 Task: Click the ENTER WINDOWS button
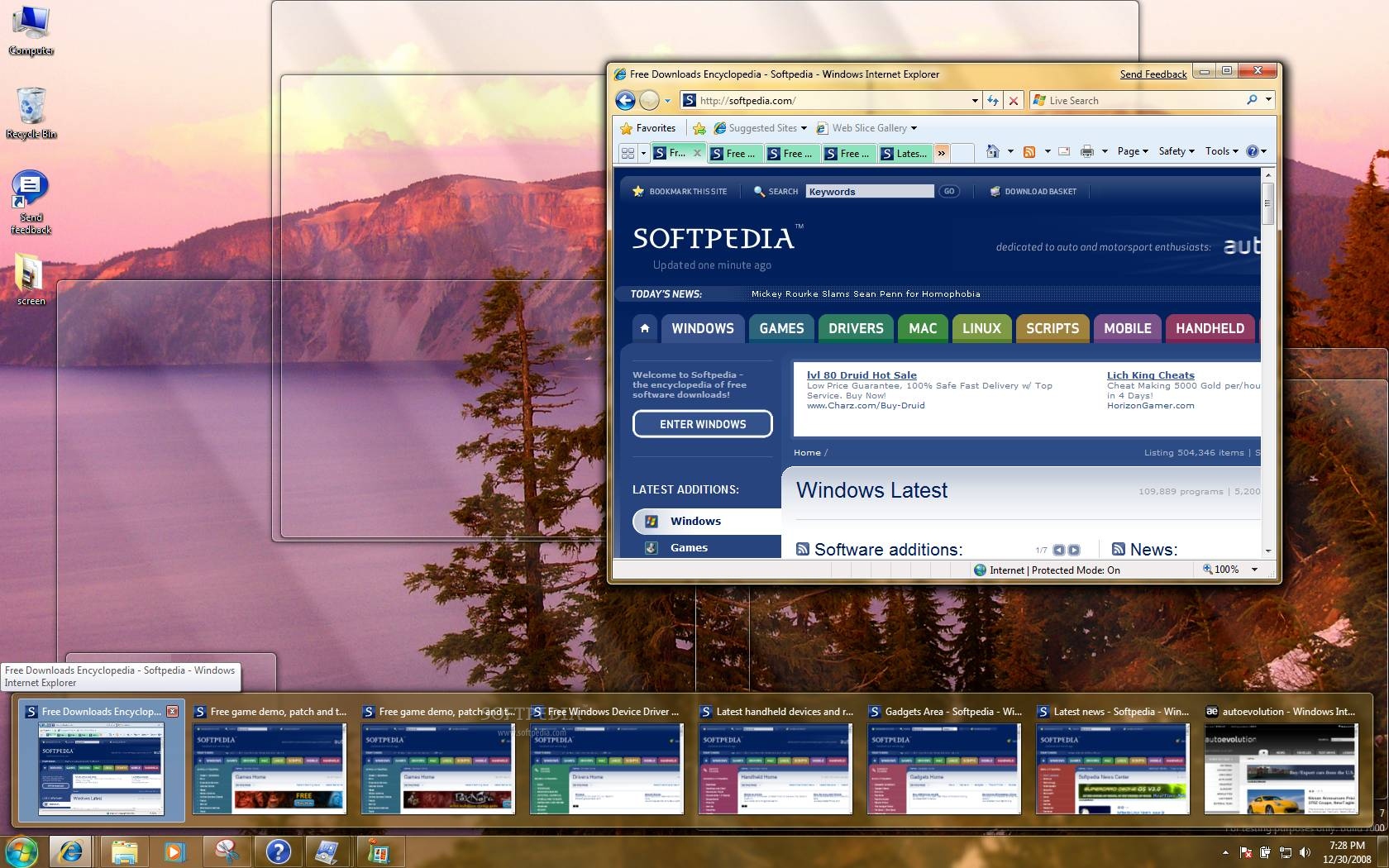tap(703, 424)
